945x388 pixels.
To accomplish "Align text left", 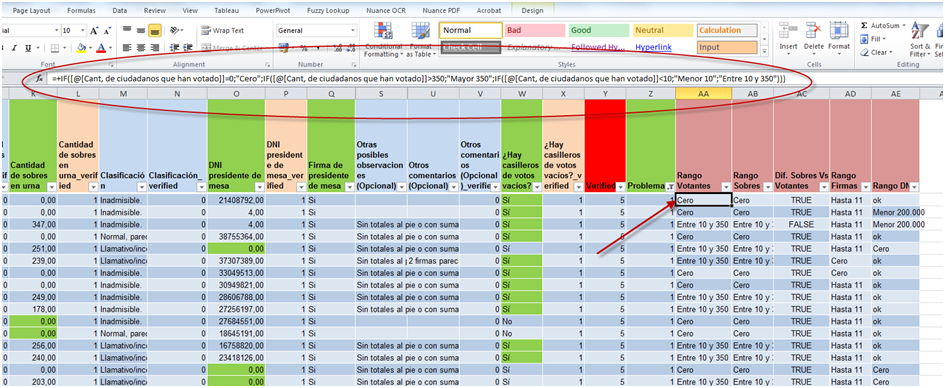I will pos(127,48).
